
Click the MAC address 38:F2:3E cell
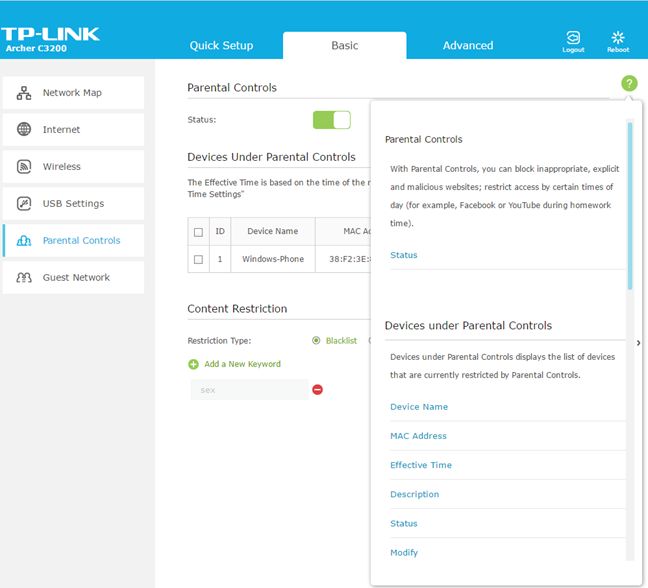pyautogui.click(x=343, y=259)
